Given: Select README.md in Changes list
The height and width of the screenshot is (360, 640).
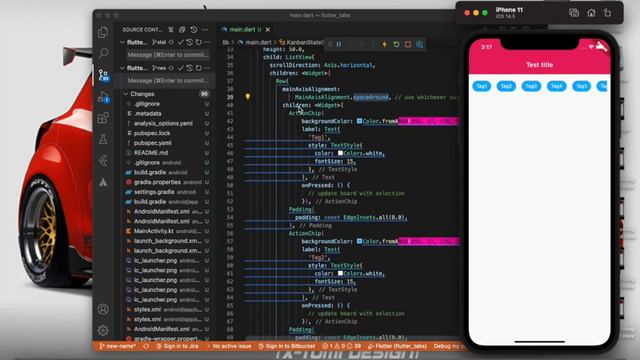Looking at the screenshot, I should 151,153.
